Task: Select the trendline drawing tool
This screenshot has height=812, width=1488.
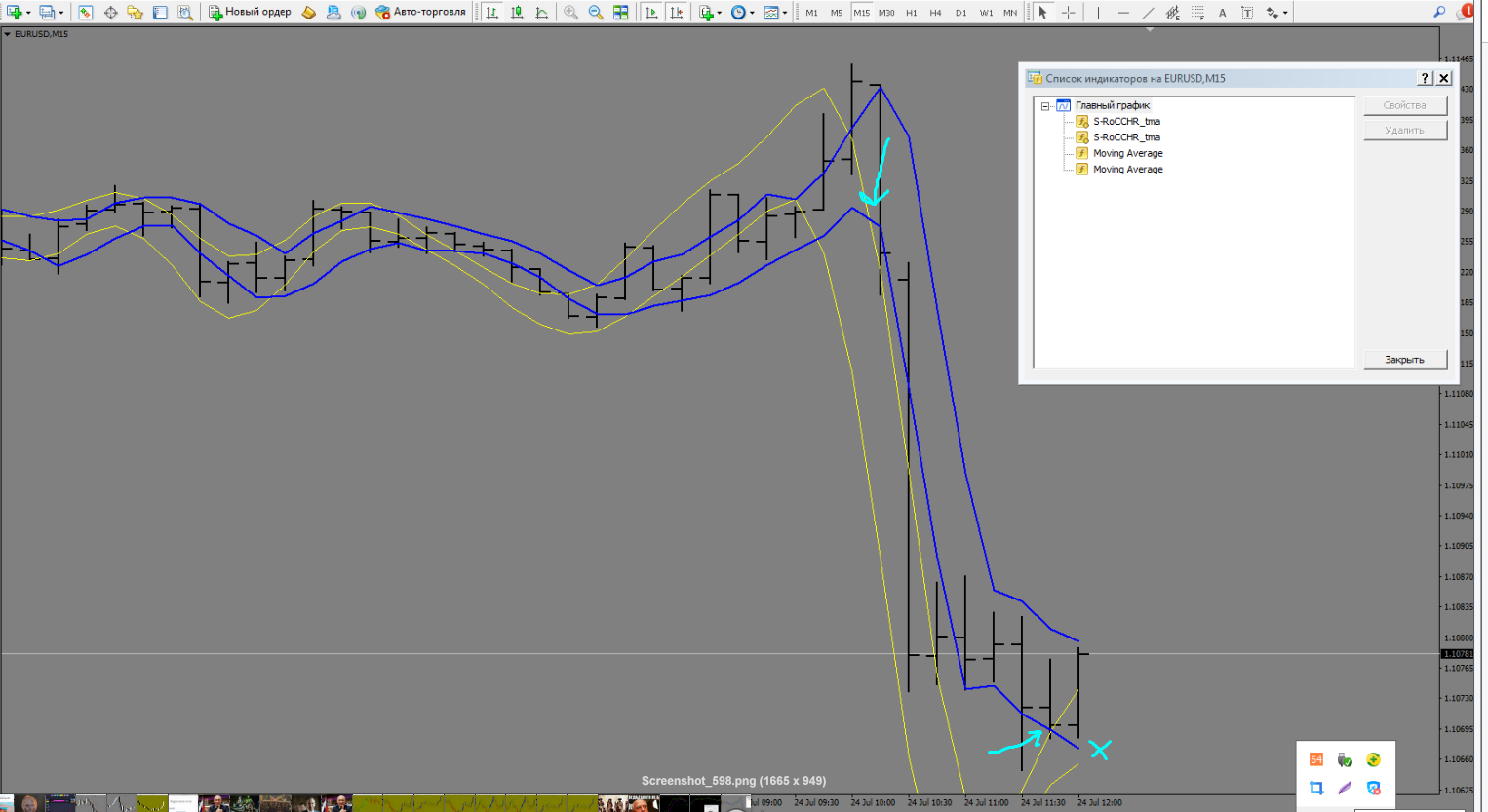Action: [1148, 13]
